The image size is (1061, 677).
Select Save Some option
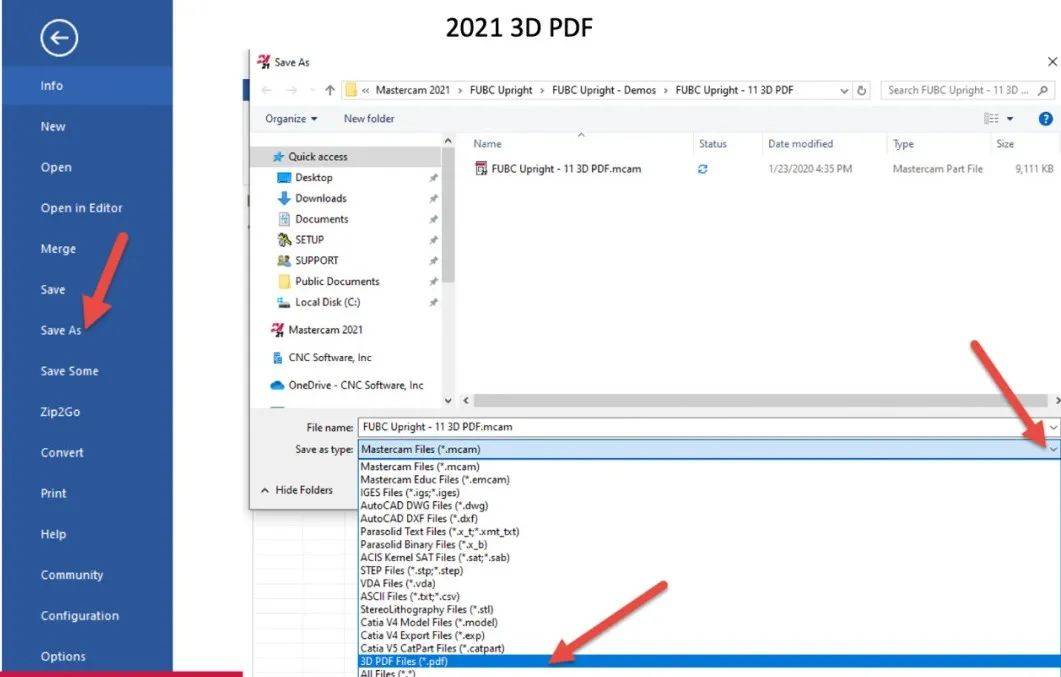(69, 371)
